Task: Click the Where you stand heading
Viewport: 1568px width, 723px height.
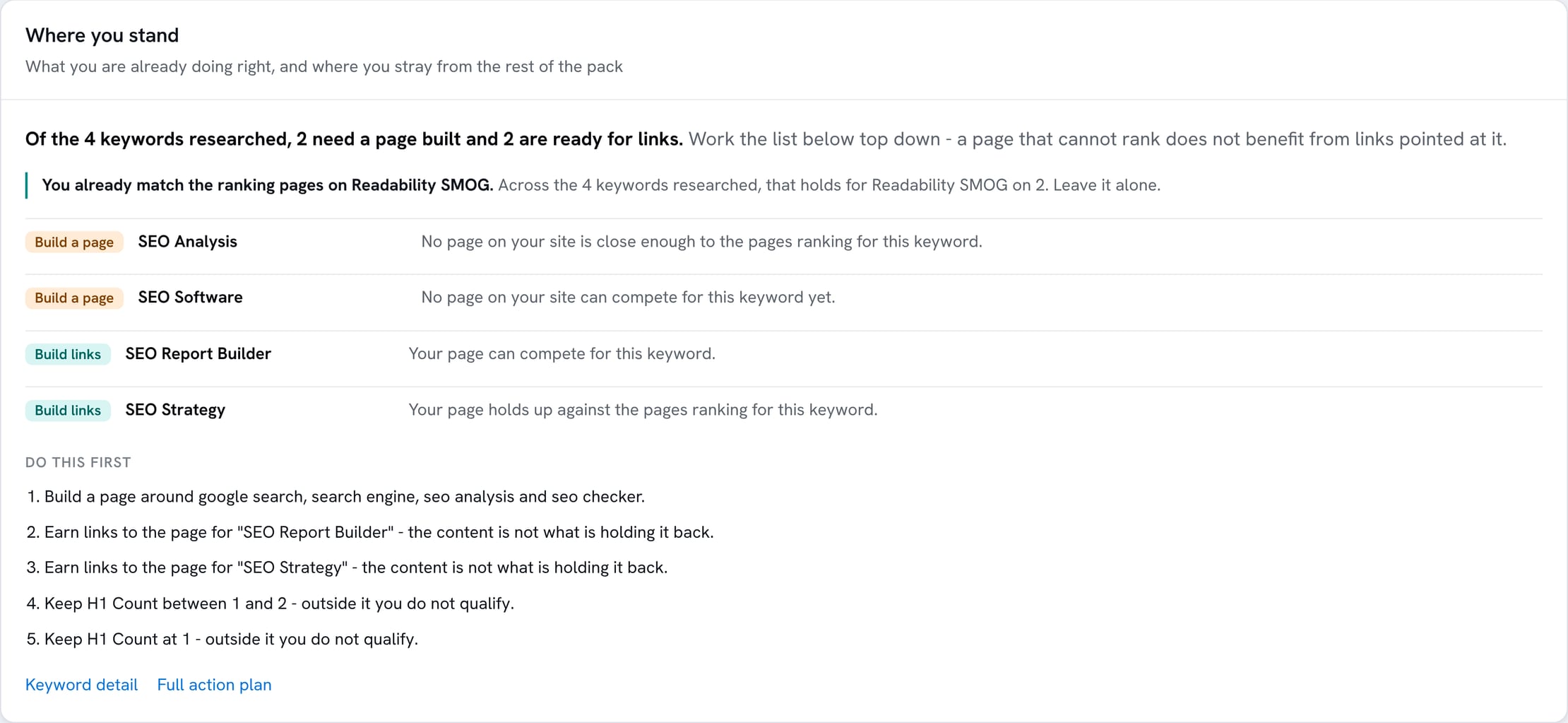Action: pyautogui.click(x=102, y=35)
